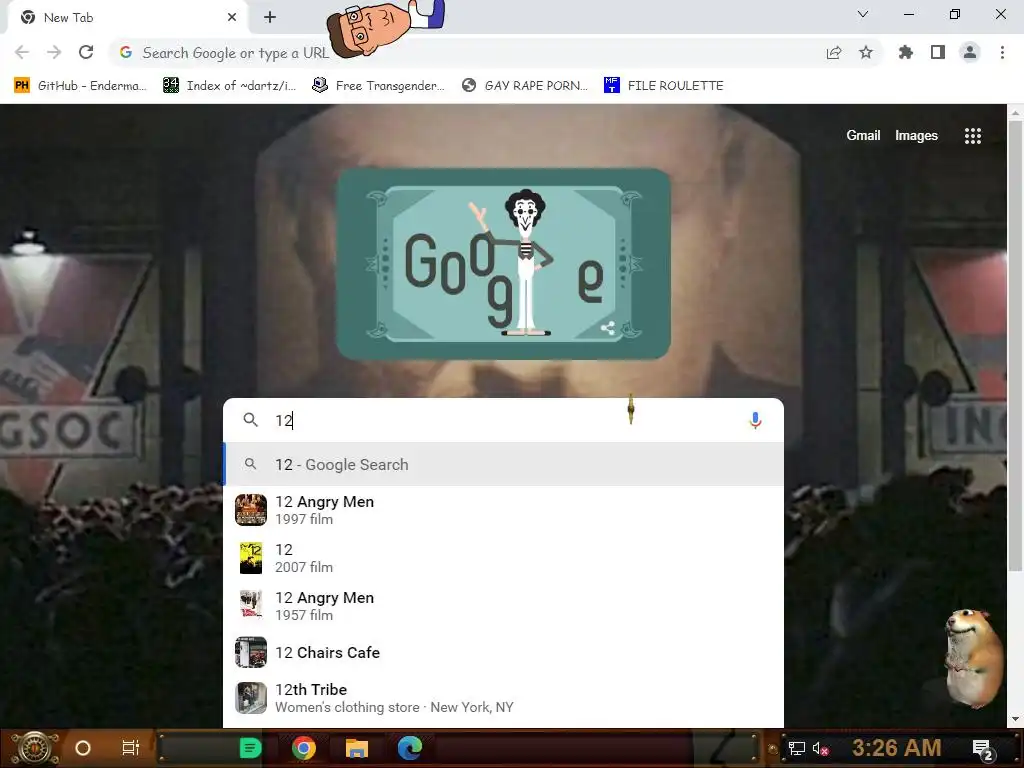This screenshot has height=768, width=1024.
Task: Click the taskbar Cortana circle icon
Action: (83, 748)
